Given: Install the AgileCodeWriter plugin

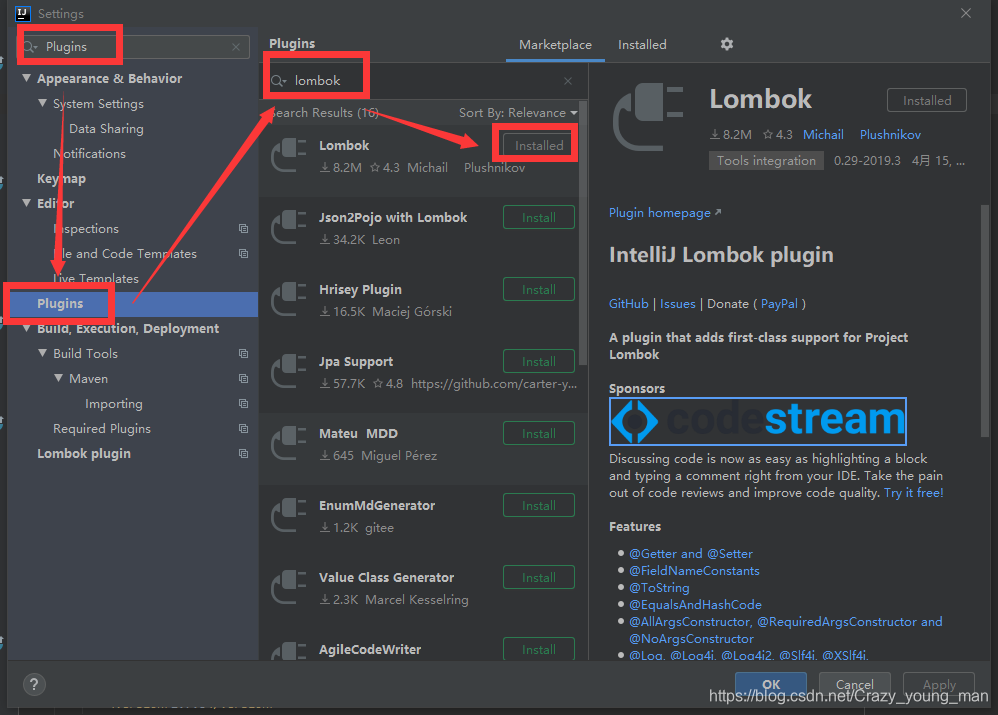Looking at the screenshot, I should click(x=538, y=649).
